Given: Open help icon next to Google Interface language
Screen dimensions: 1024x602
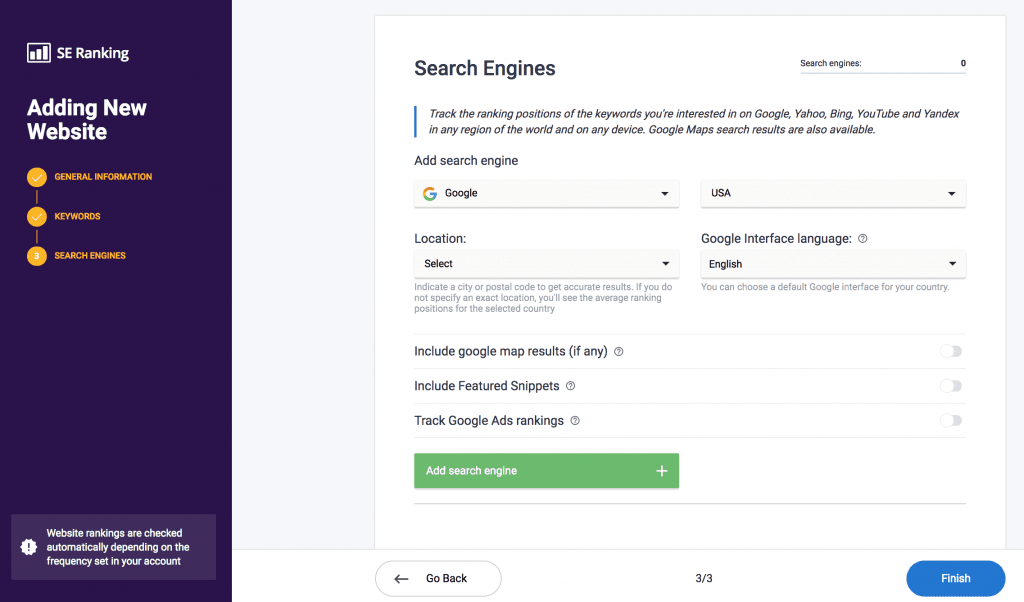Looking at the screenshot, I should (863, 239).
